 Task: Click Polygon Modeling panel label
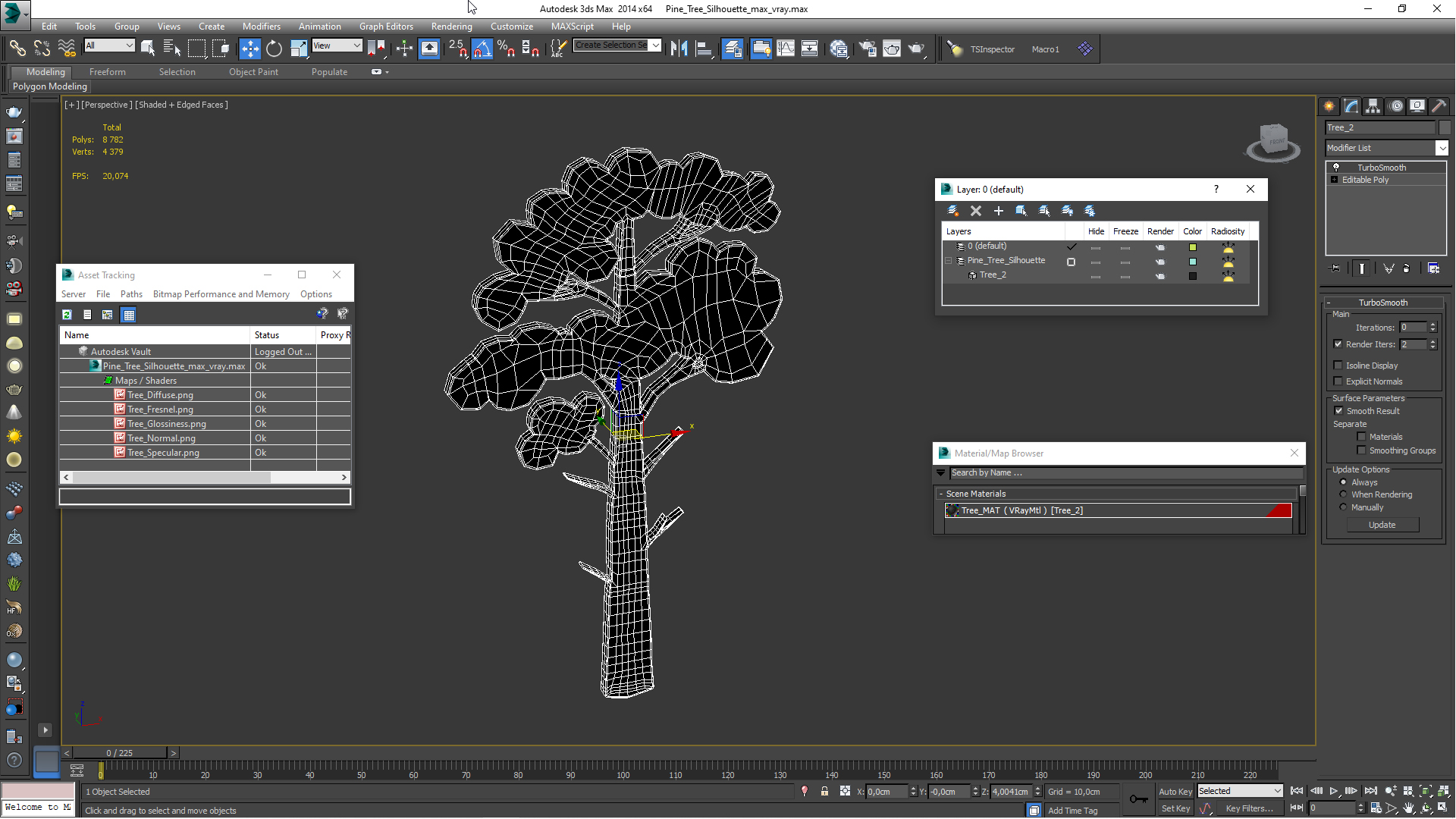click(x=50, y=86)
